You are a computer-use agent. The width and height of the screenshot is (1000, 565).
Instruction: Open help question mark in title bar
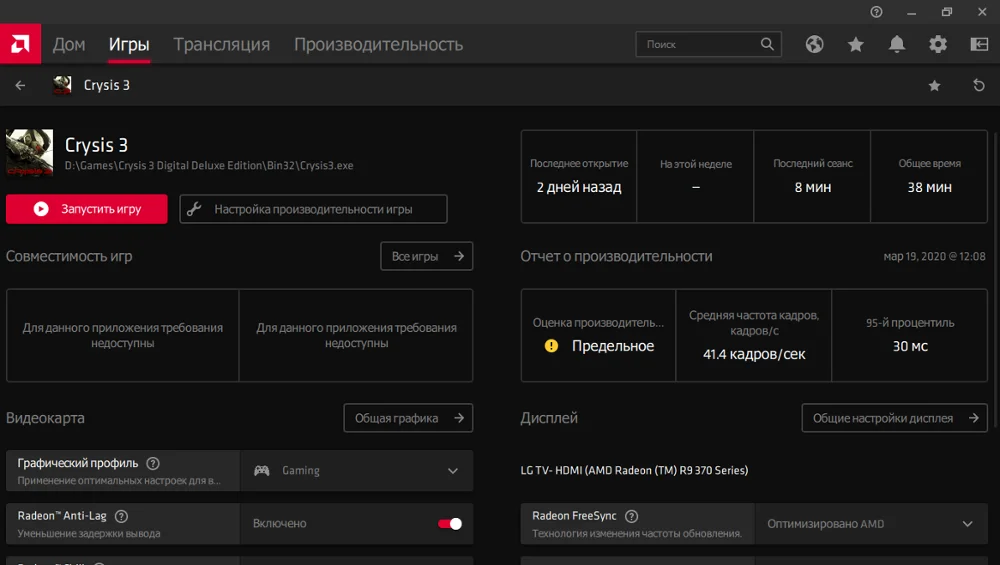pyautogui.click(x=876, y=11)
